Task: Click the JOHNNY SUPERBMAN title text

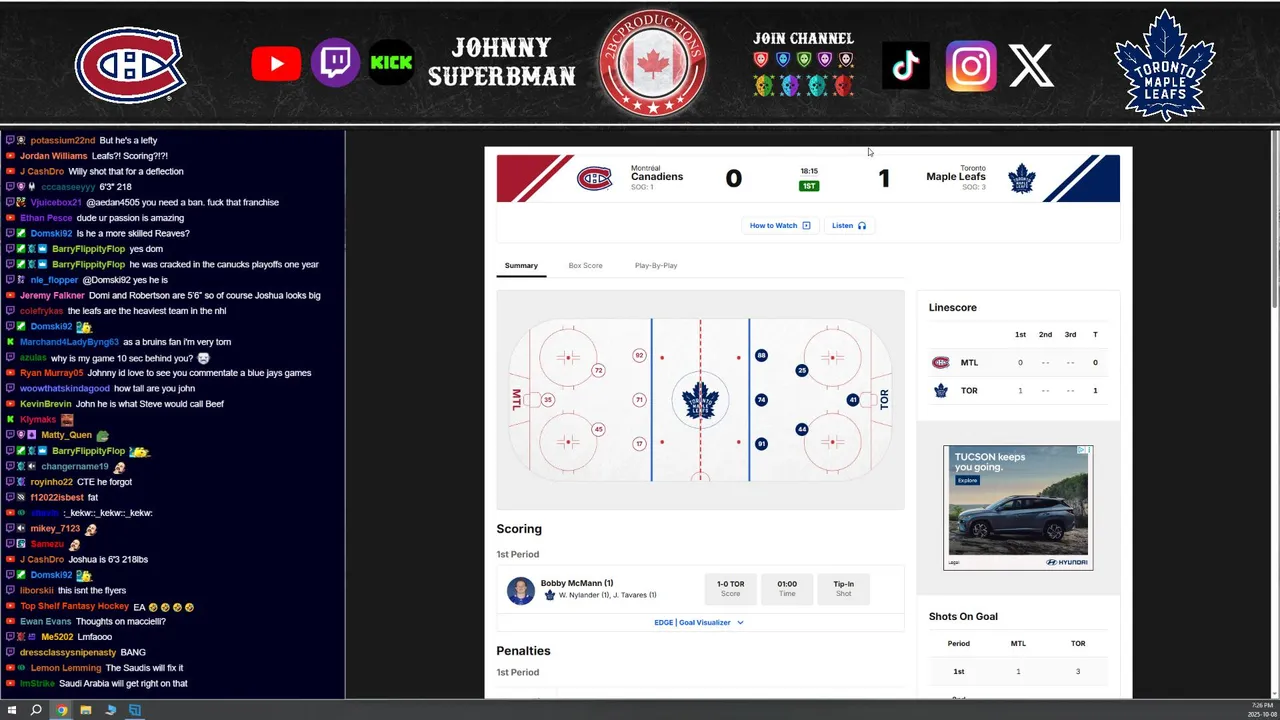Action: (x=502, y=62)
